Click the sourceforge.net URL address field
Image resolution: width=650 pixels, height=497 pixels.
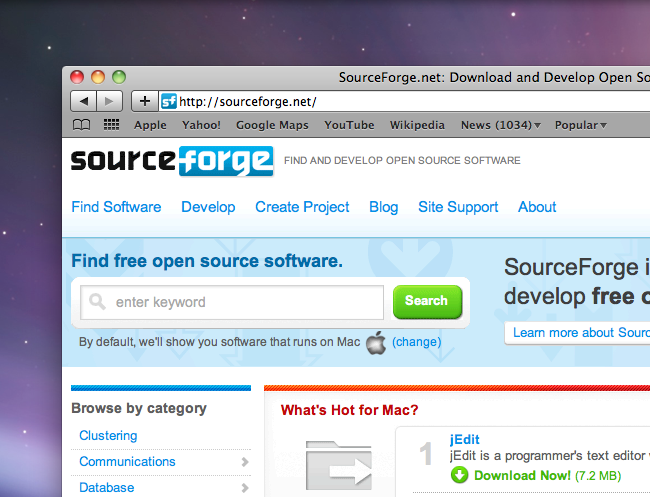coord(405,102)
